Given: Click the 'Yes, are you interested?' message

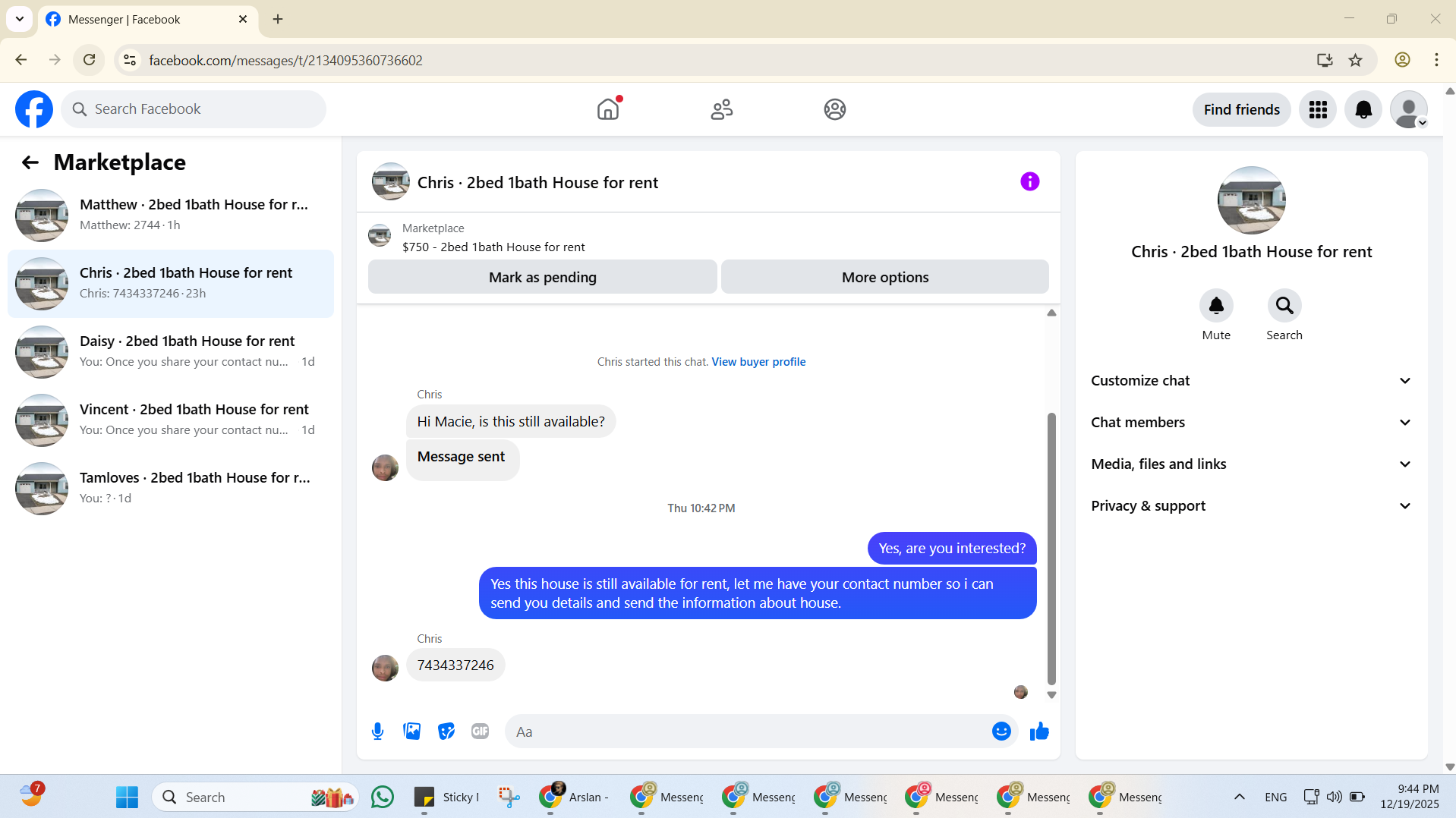Looking at the screenshot, I should [952, 549].
